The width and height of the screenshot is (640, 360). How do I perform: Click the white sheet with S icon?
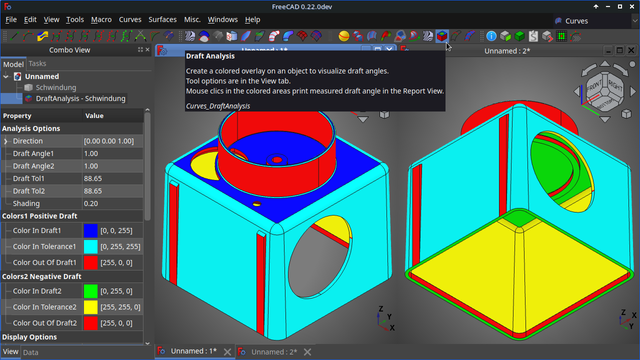pyautogui.click(x=533, y=36)
